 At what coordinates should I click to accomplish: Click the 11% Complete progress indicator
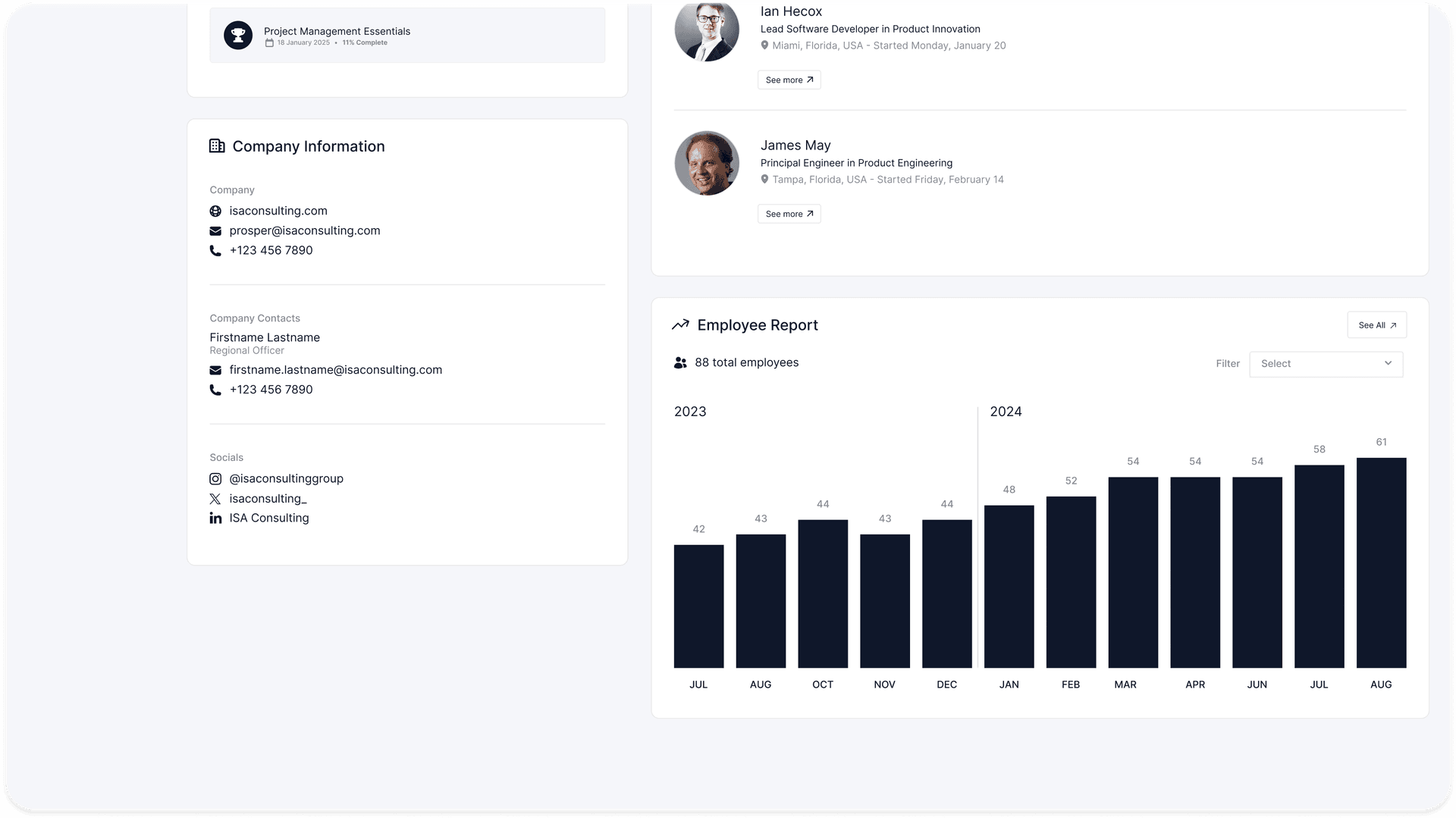click(x=364, y=42)
